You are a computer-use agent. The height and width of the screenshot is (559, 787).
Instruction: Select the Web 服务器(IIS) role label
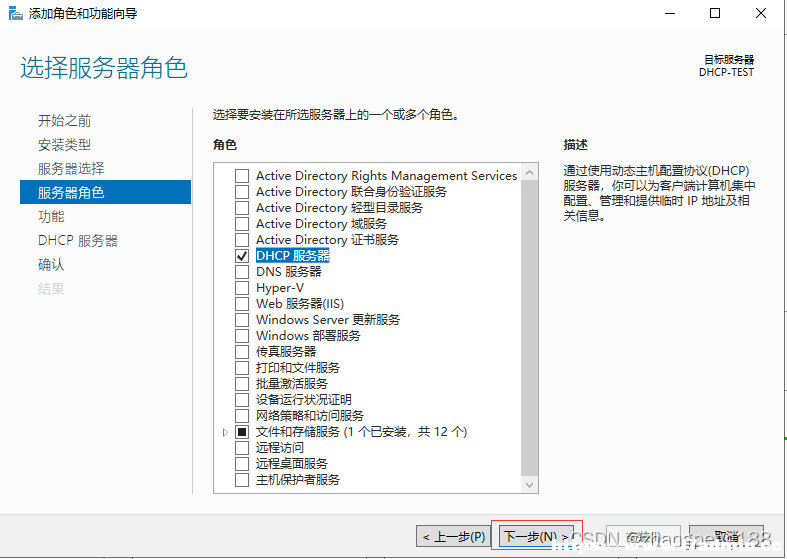pyautogui.click(x=300, y=304)
